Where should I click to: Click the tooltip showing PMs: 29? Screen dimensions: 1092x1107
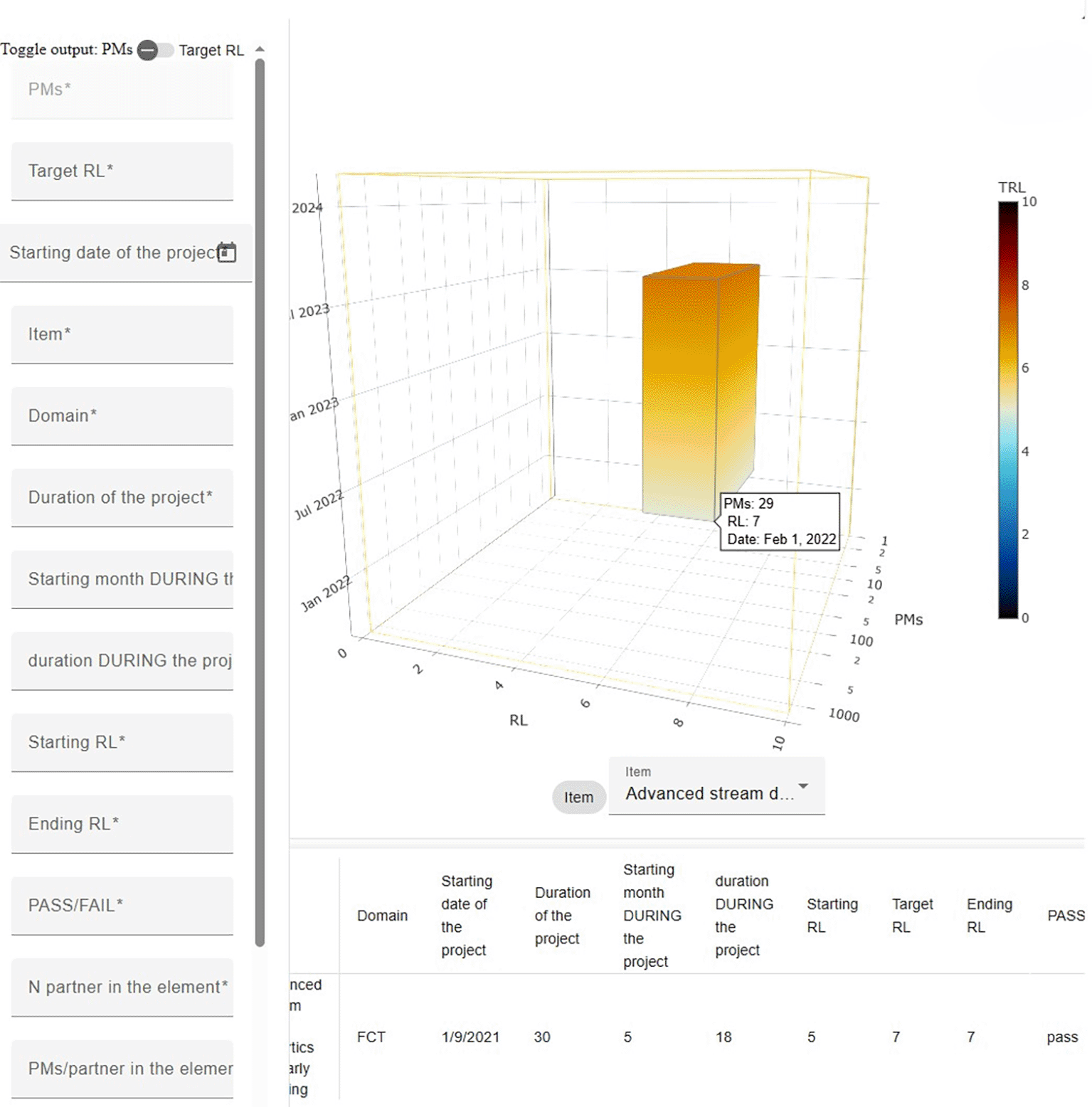click(780, 521)
